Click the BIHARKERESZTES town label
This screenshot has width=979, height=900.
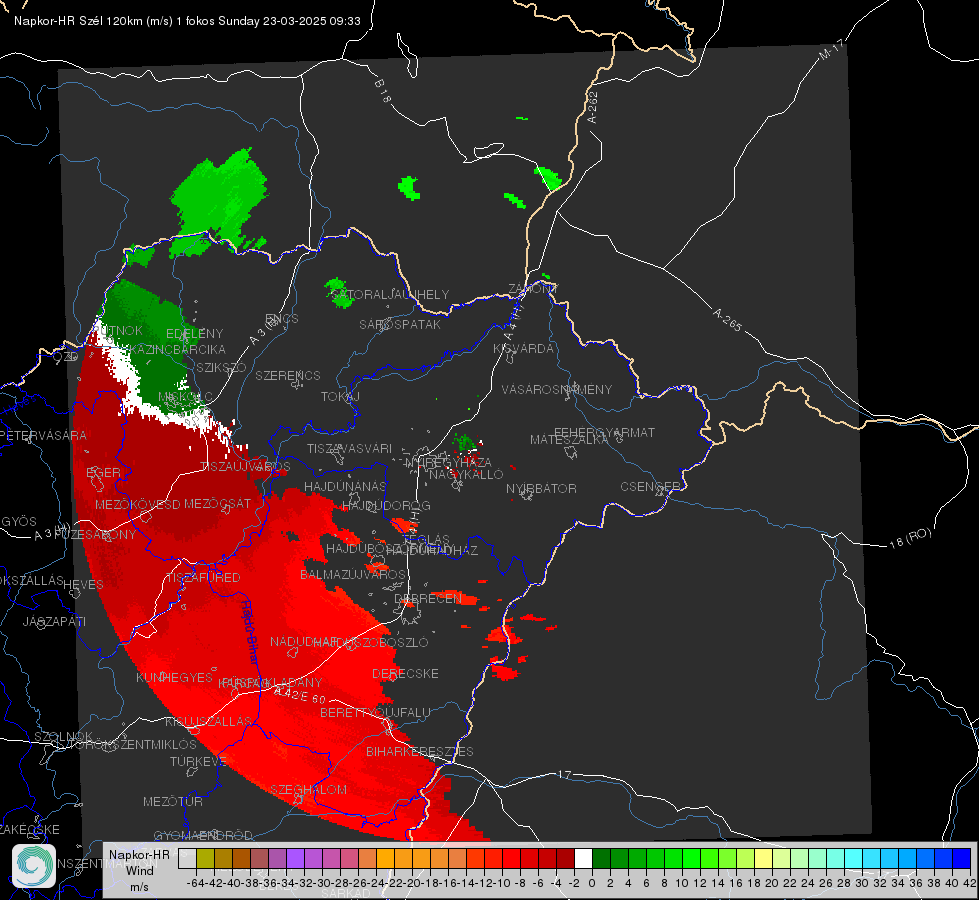point(420,751)
